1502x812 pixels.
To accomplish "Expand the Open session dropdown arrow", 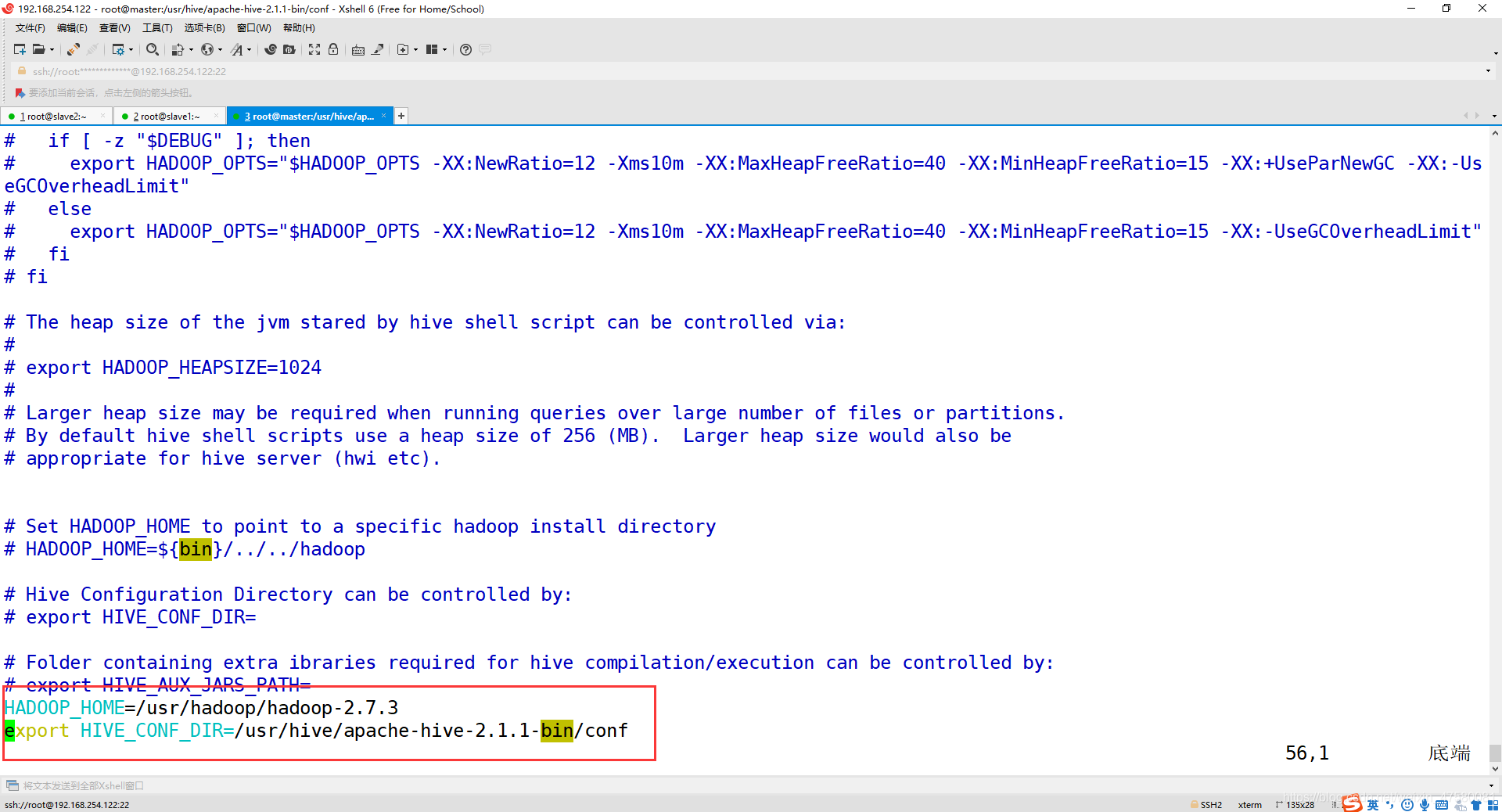I will 52,49.
